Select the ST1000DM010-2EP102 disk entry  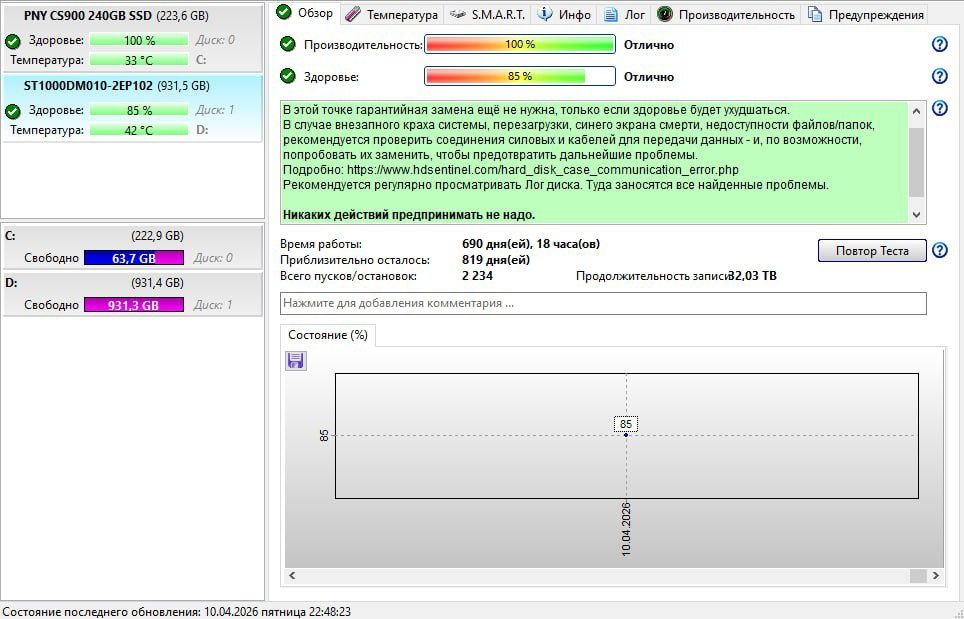click(132, 108)
